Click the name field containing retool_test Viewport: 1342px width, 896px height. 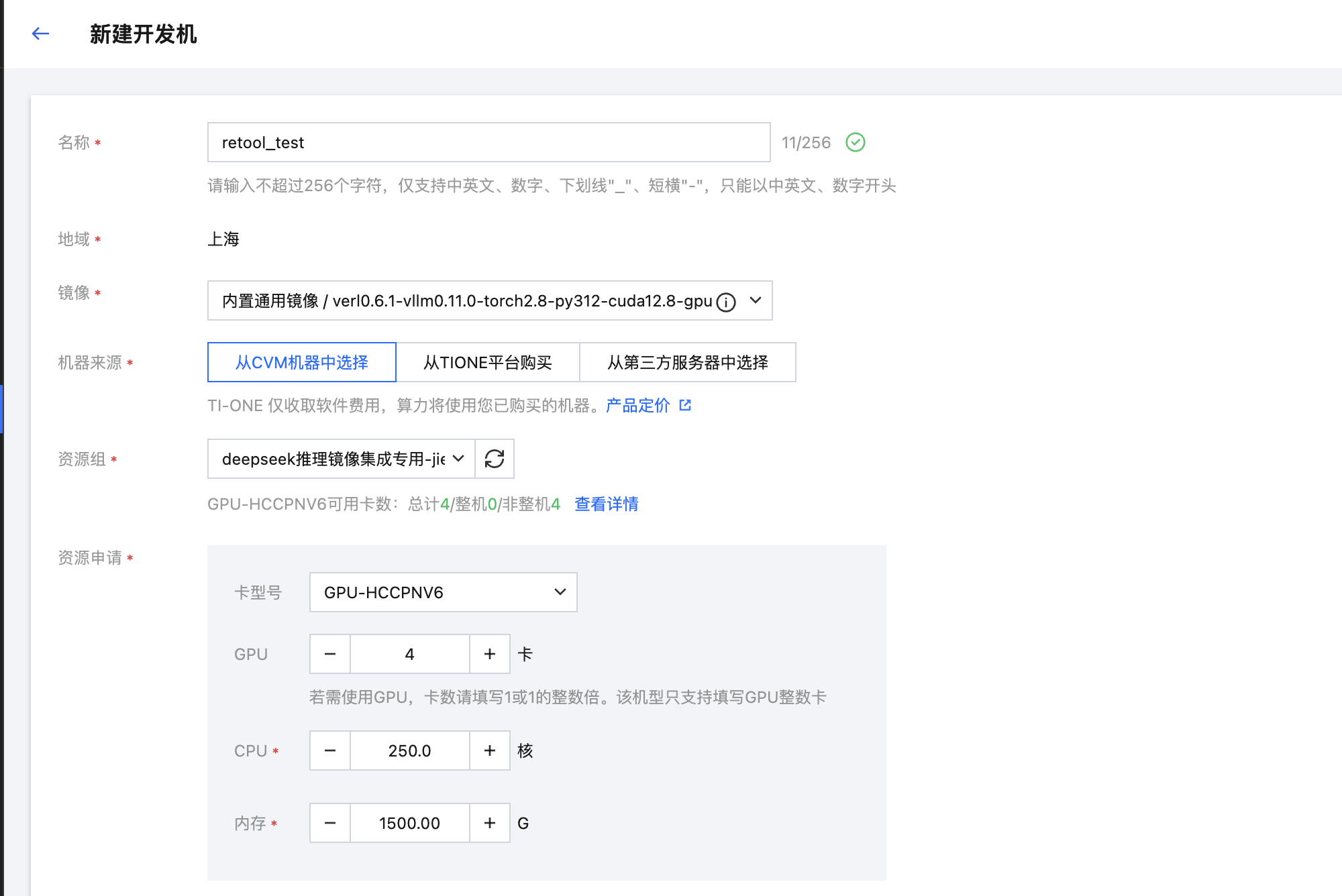click(488, 142)
